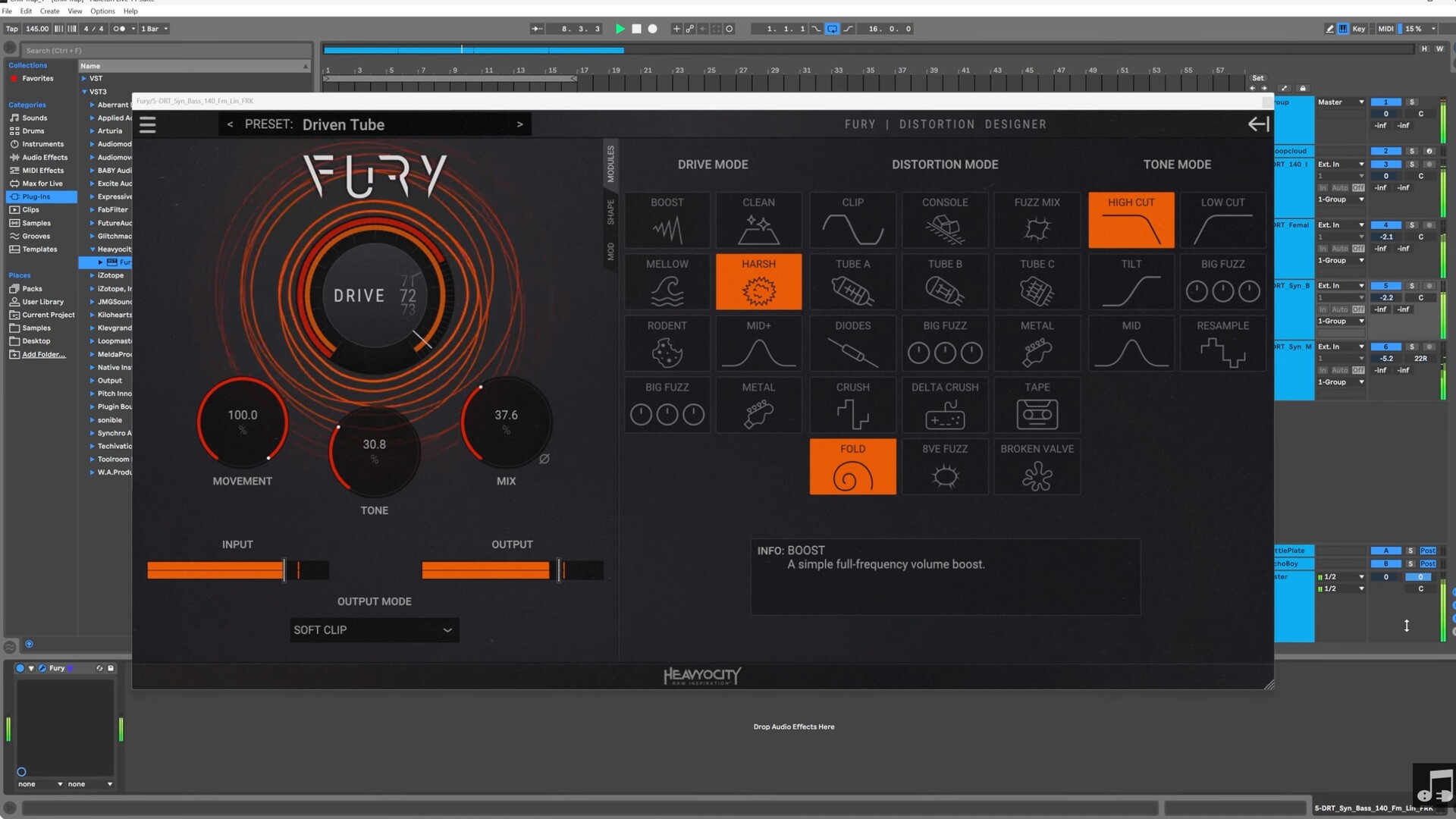Click the MOVEMENT knob

243,422
